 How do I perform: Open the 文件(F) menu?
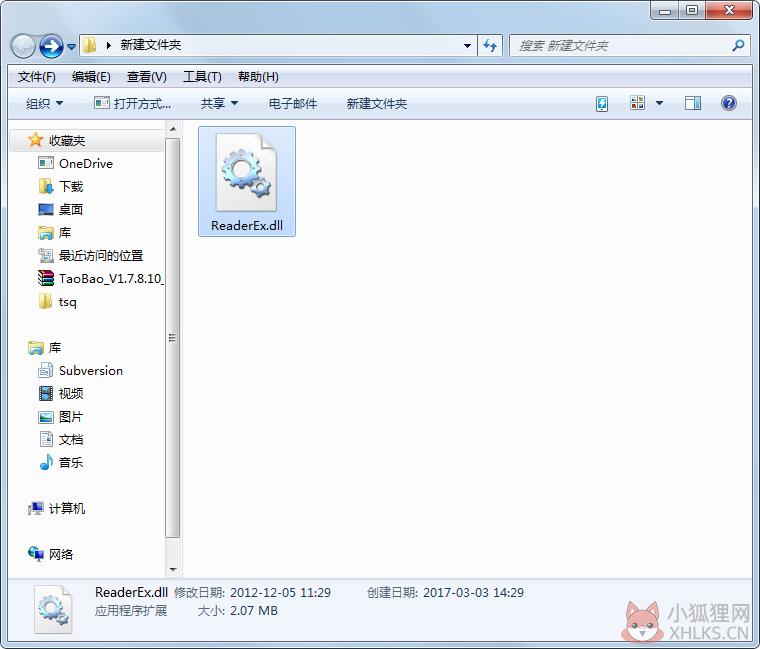point(37,77)
